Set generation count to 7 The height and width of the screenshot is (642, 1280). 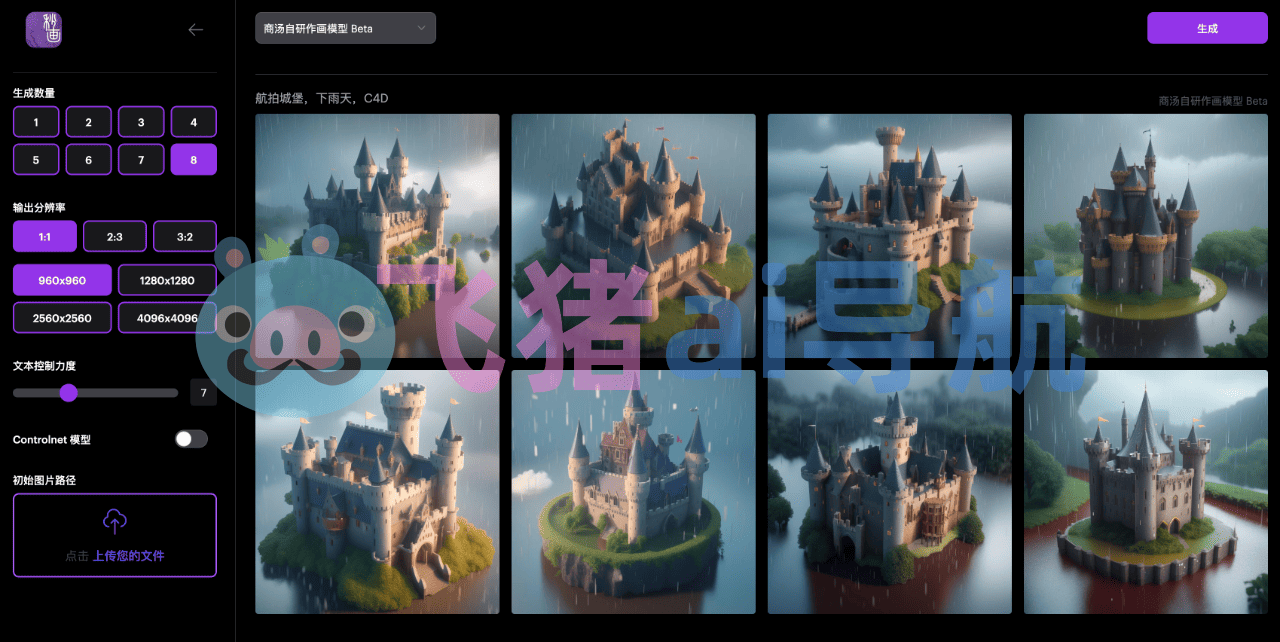click(141, 160)
